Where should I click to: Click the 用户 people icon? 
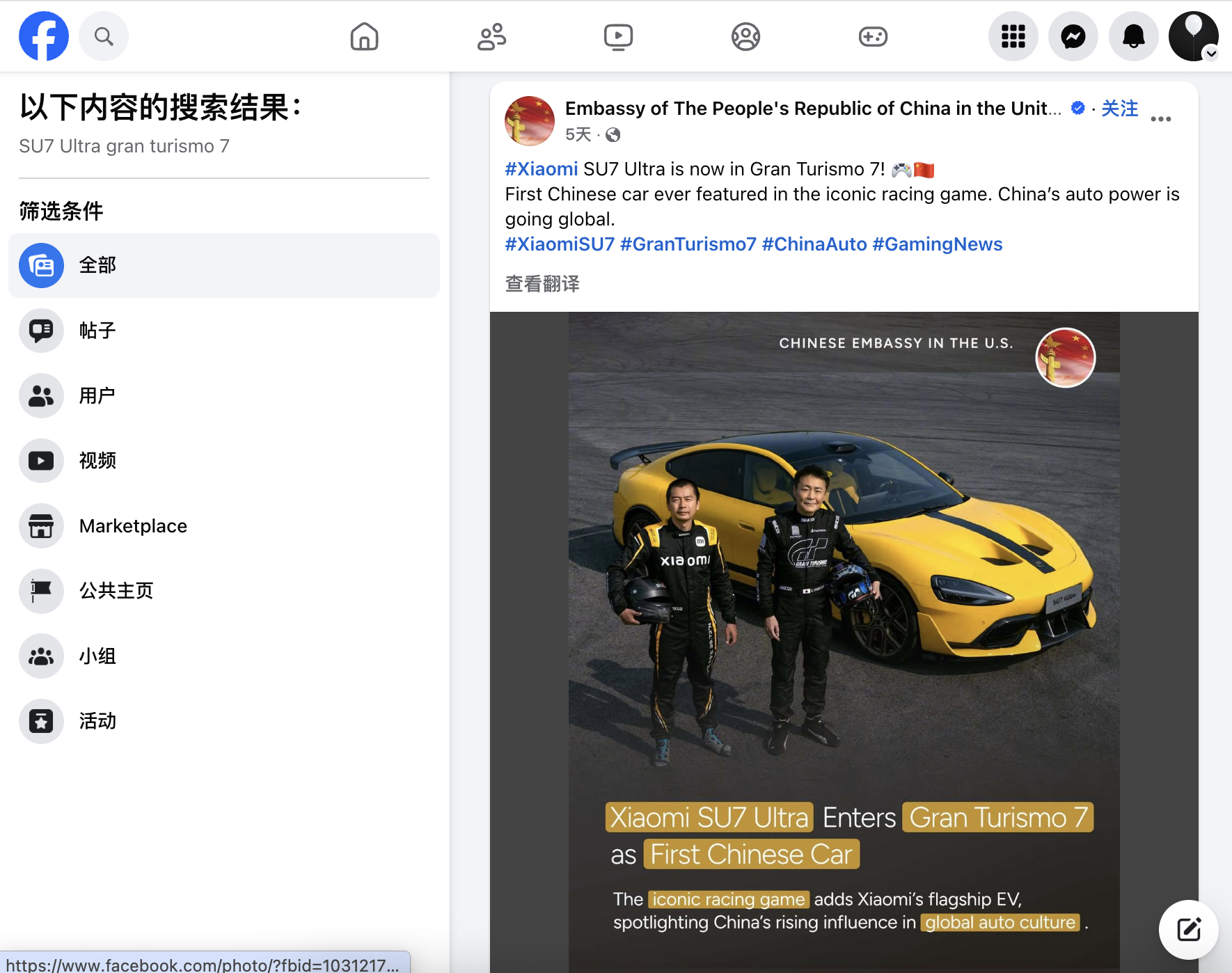click(x=41, y=395)
